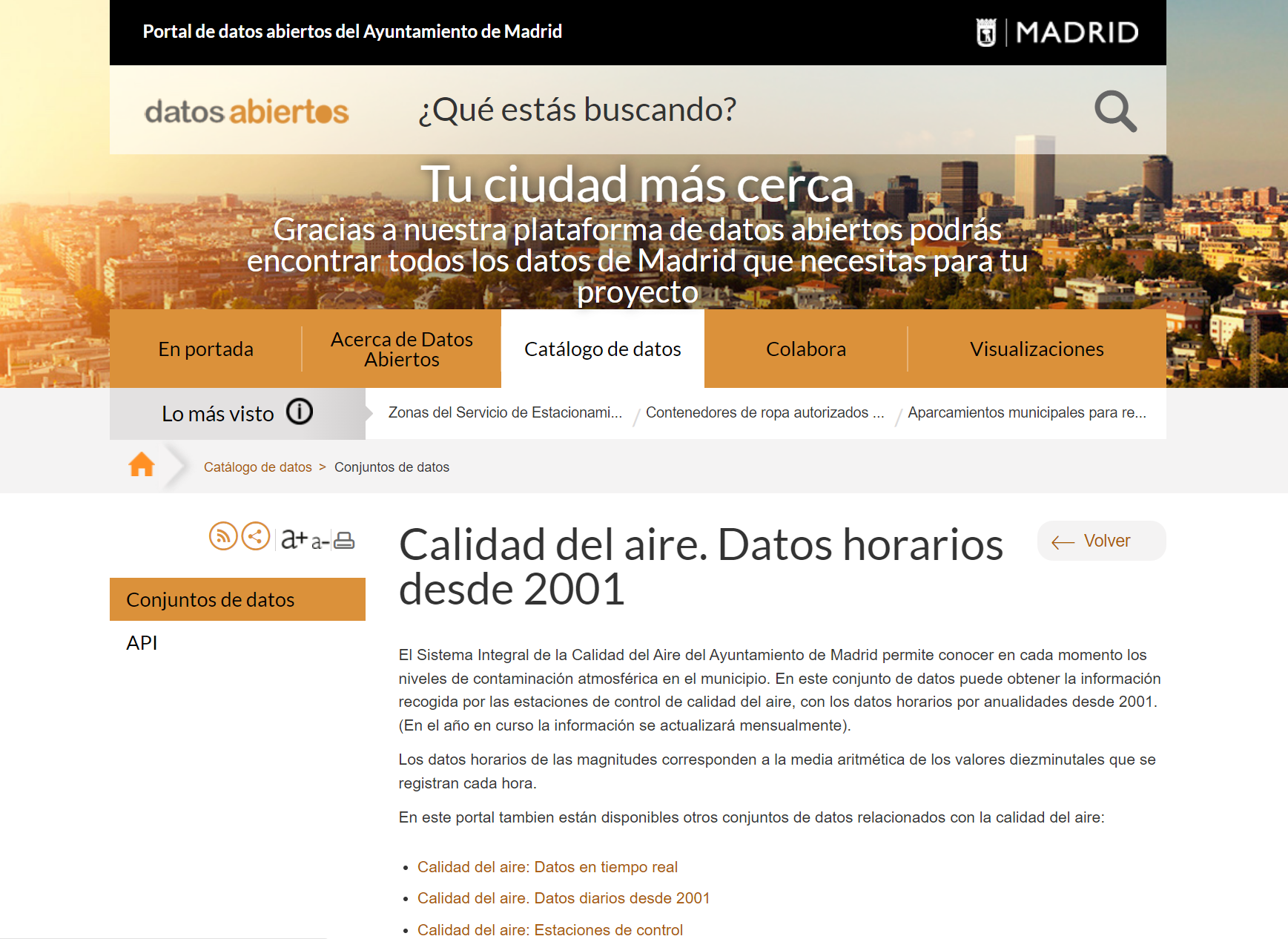Screen dimensions: 1288x939
Task: Open Contenedores de ropa autorizados link
Action: [x=764, y=412]
